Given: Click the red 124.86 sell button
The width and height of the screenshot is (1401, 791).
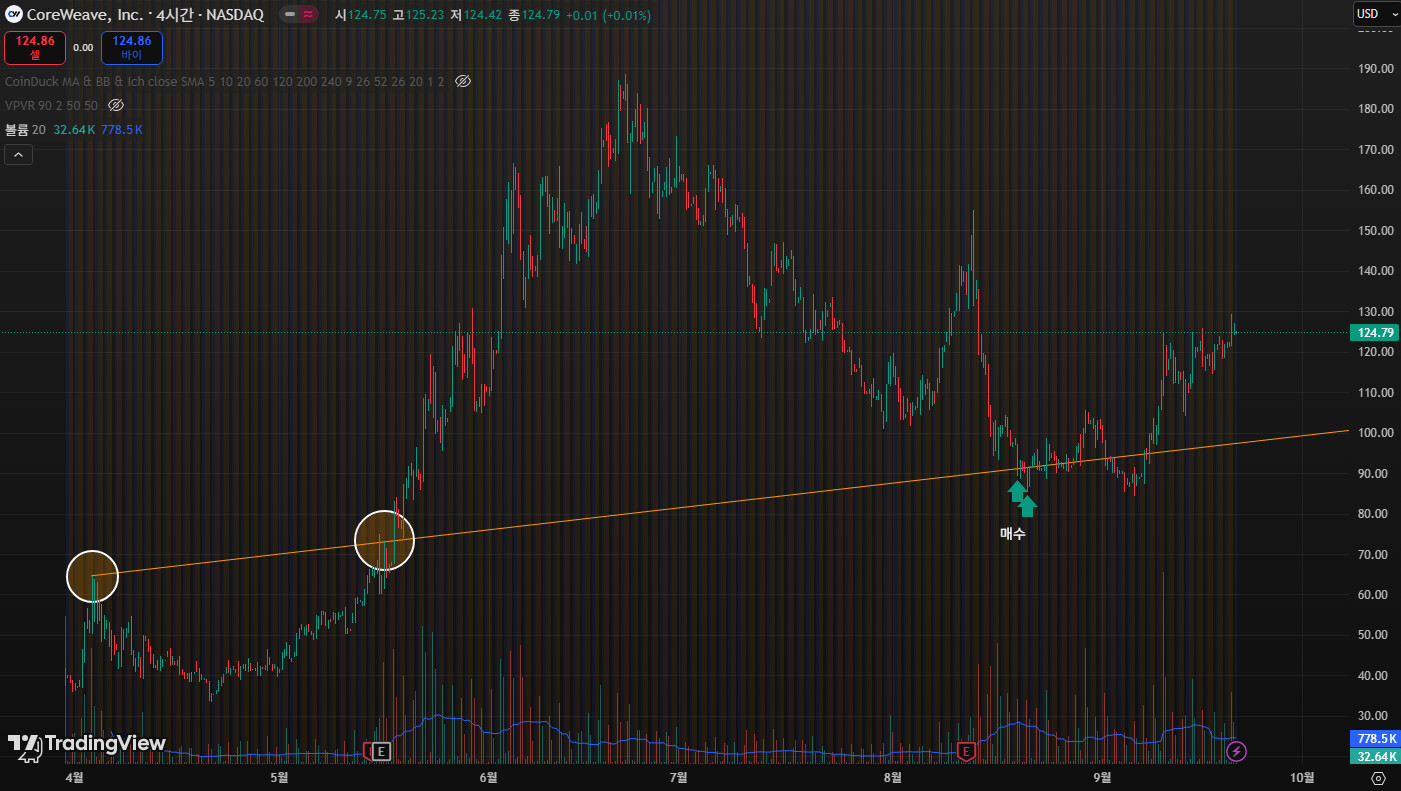Looking at the screenshot, I should pos(35,47).
